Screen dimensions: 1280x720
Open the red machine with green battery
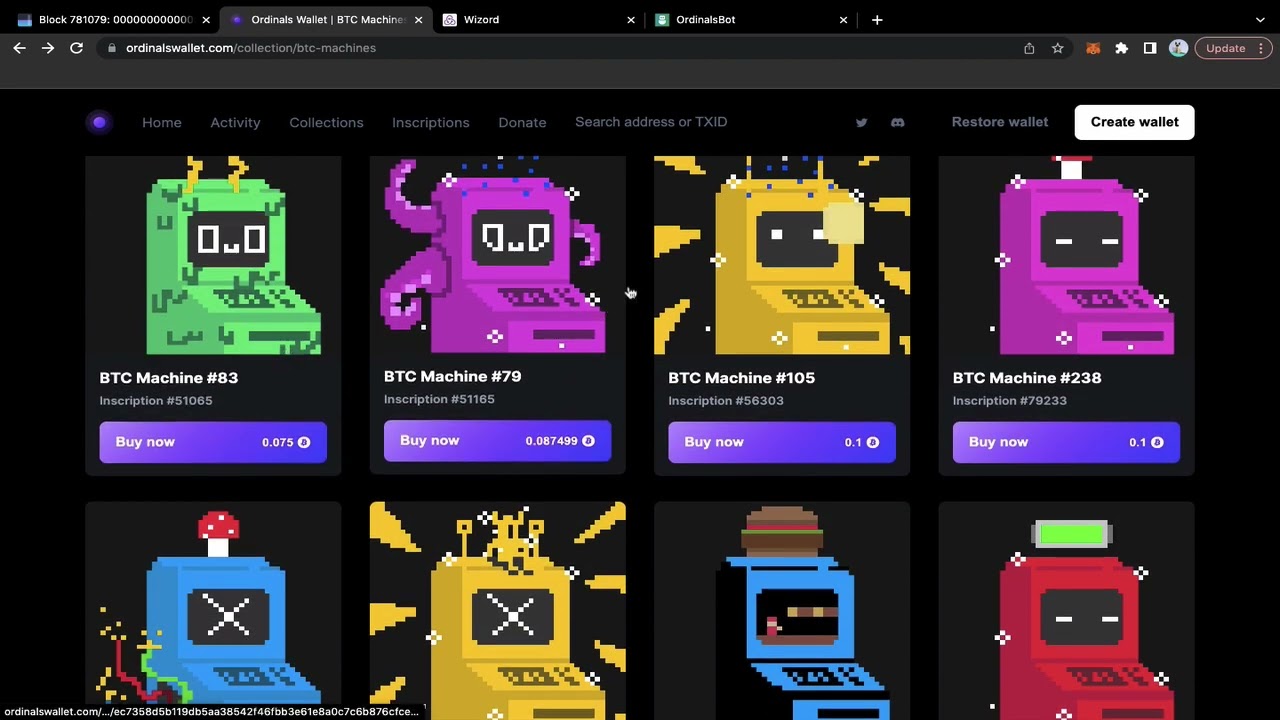[x=1066, y=611]
